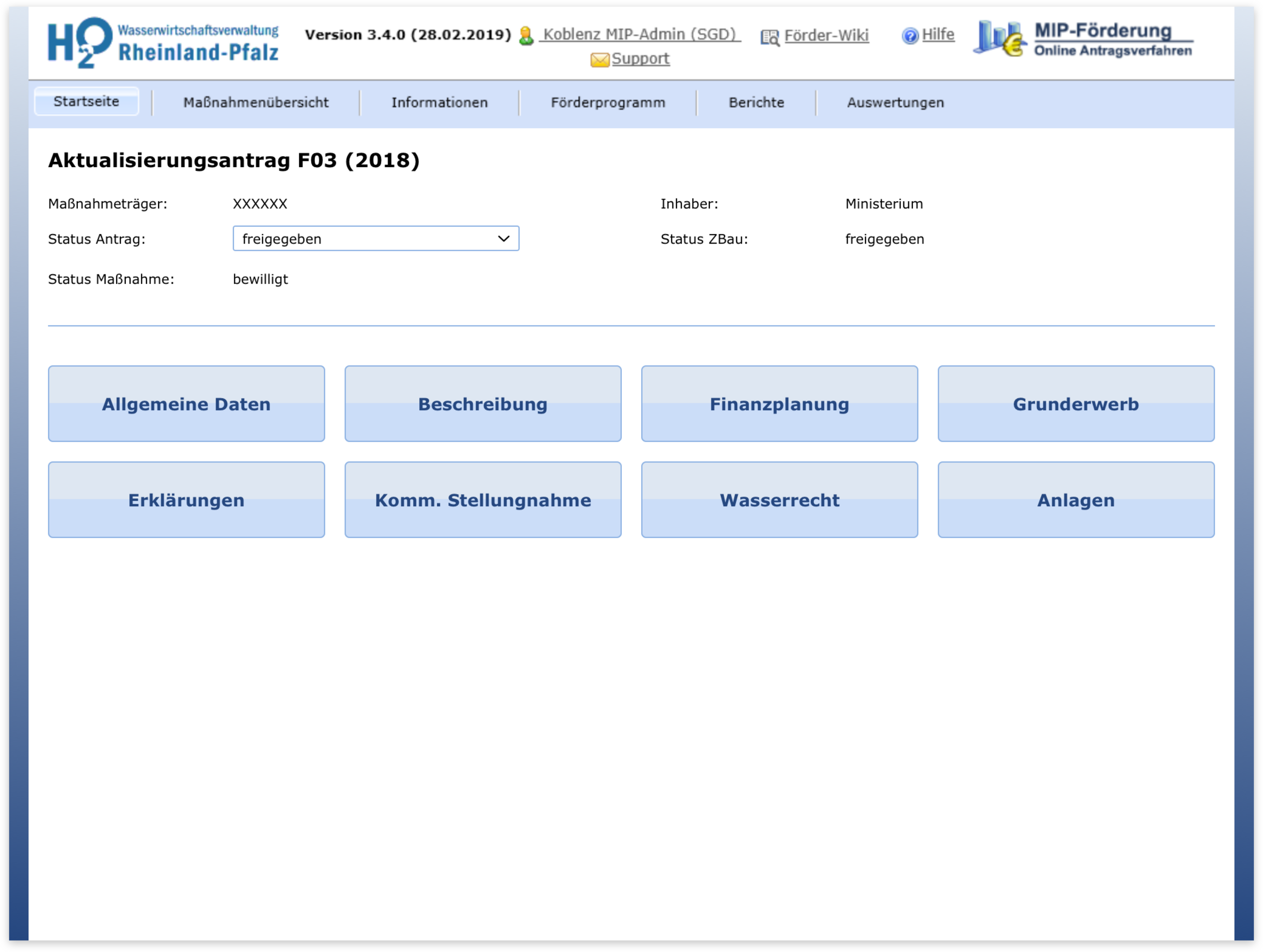
Task: Click the Förder-Wiki book icon
Action: (770, 37)
